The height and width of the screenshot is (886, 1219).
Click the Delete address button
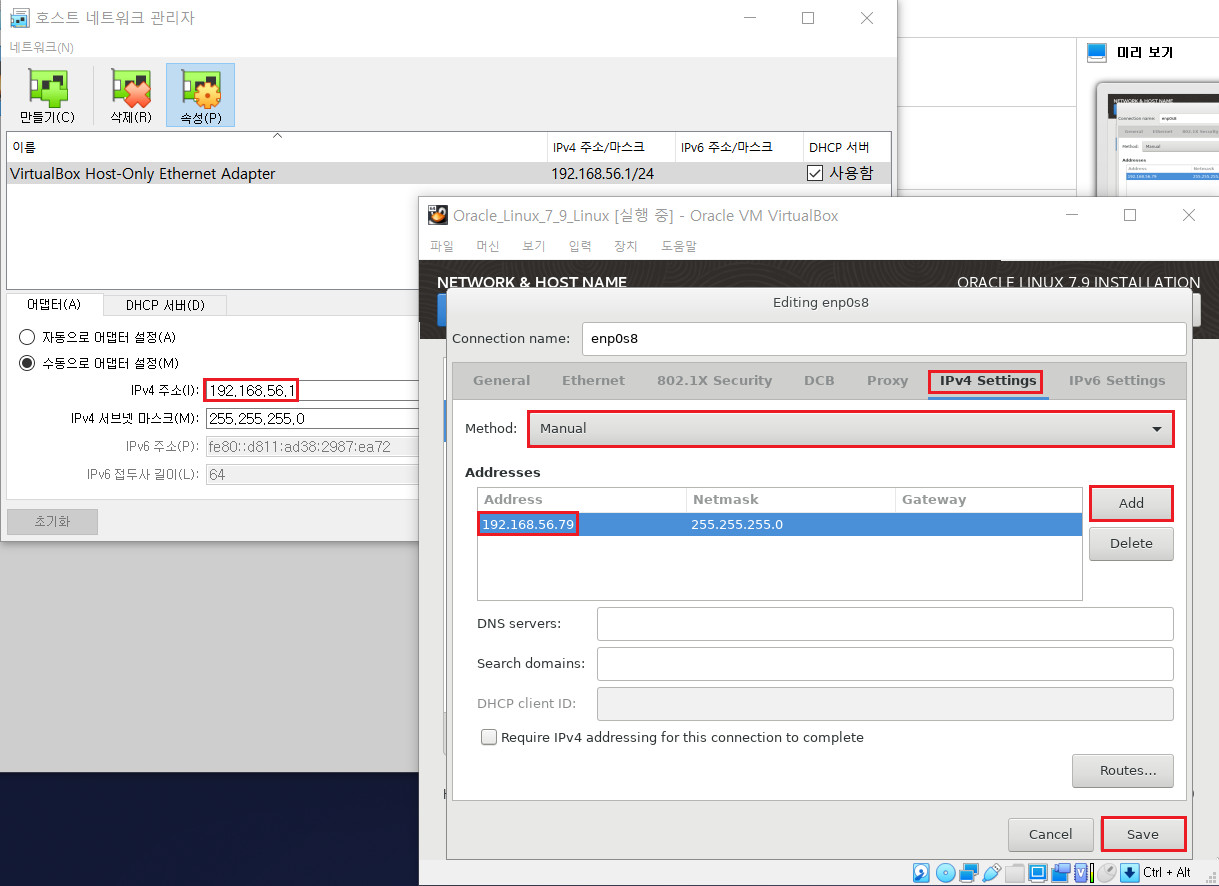point(1131,543)
